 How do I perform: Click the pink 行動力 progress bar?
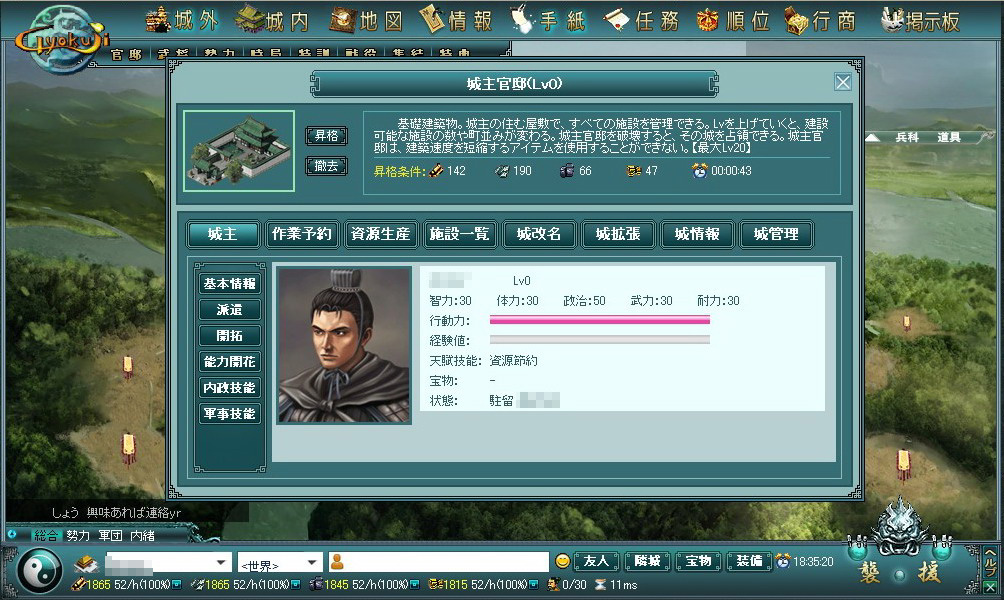(x=599, y=320)
